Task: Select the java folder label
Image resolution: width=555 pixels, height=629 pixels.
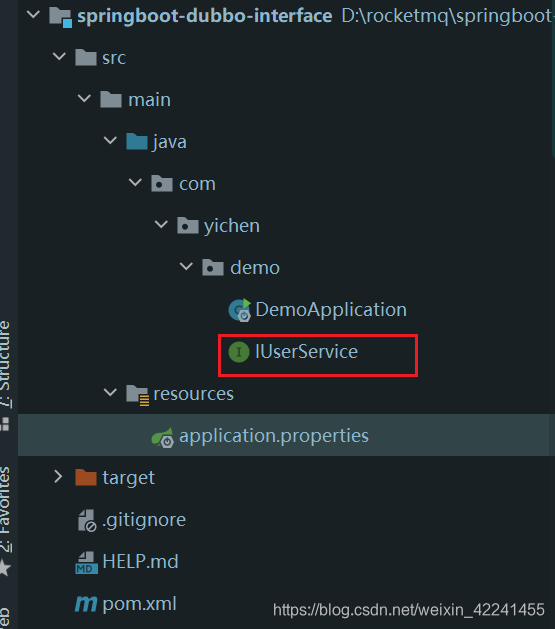Action: coord(169,142)
